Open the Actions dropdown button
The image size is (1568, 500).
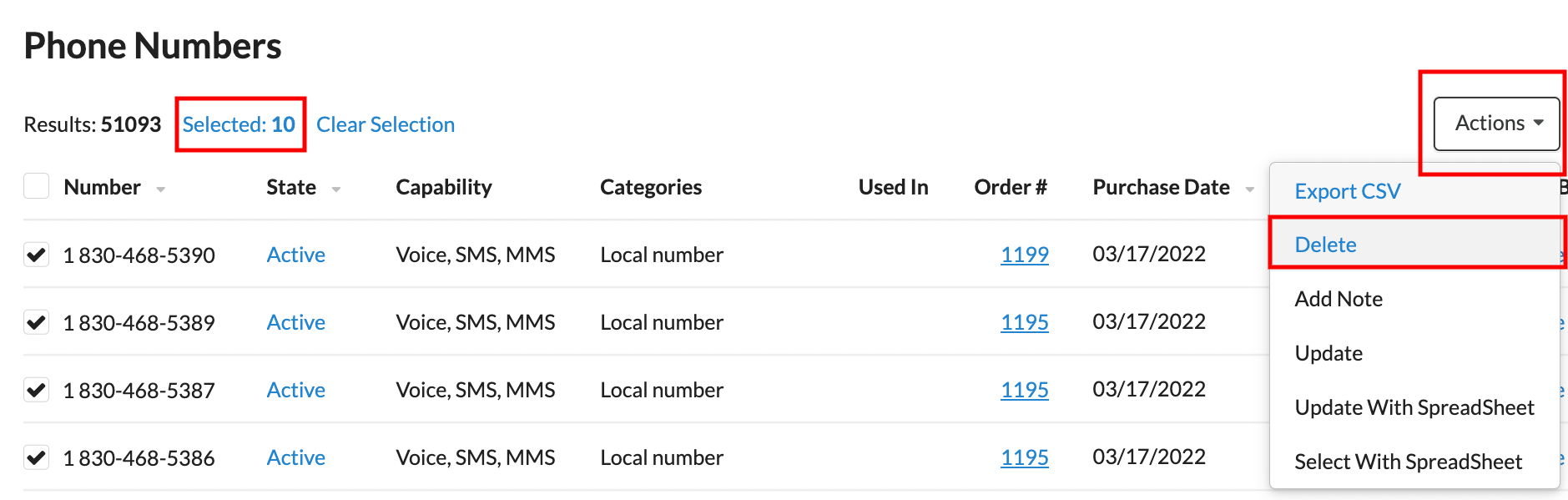[1496, 124]
